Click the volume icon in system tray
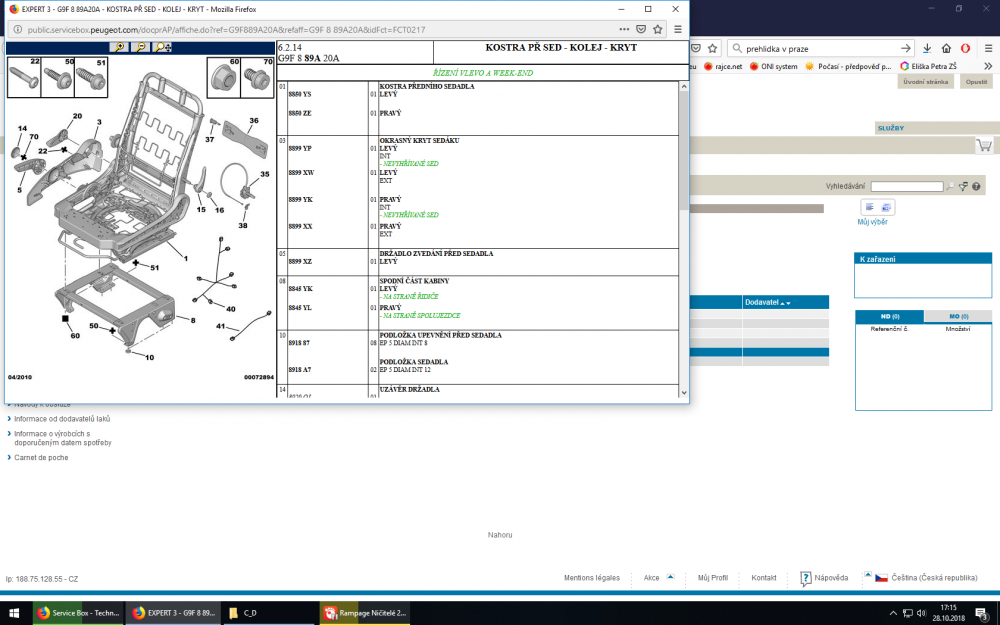 tap(922, 614)
